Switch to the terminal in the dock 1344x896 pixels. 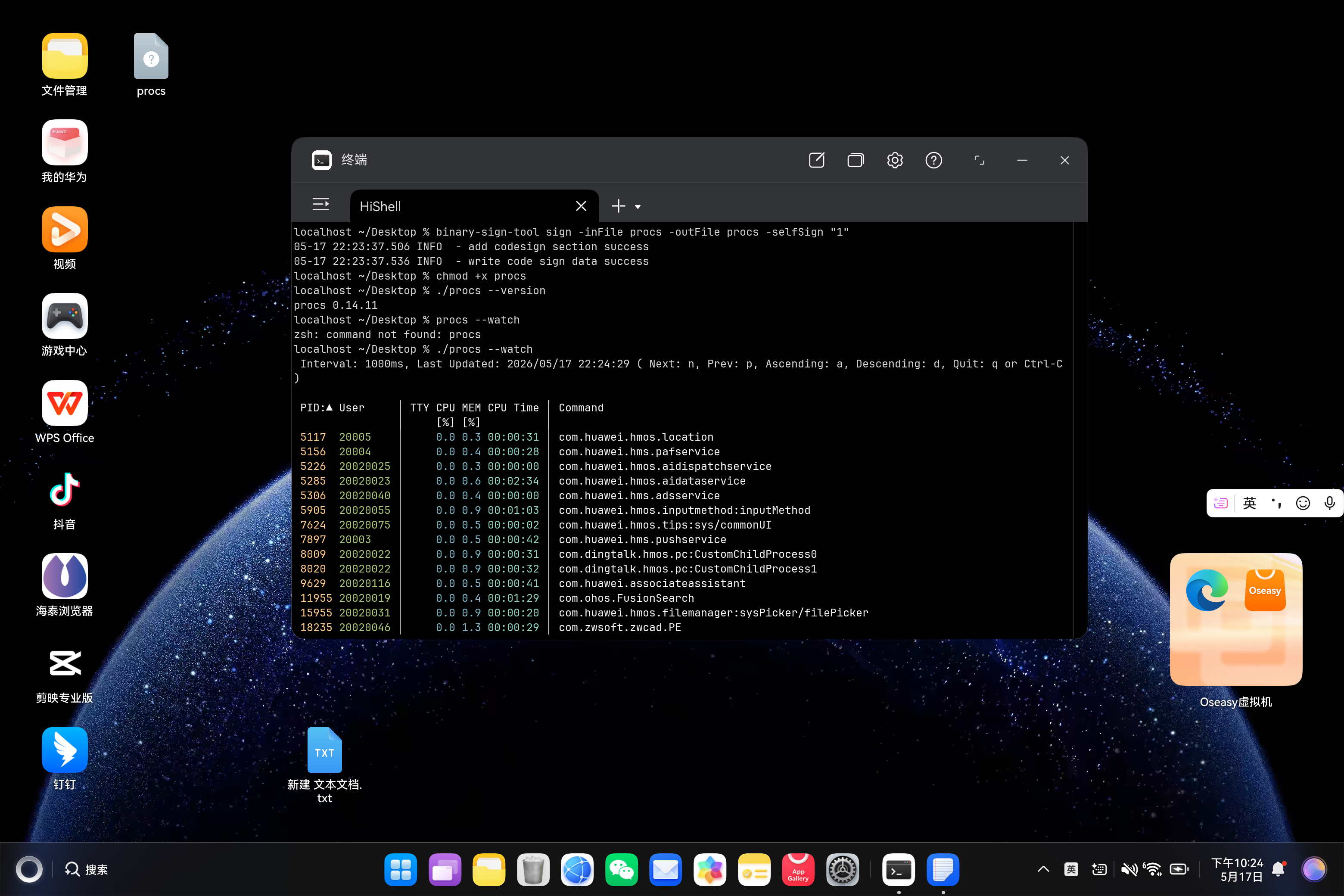tap(898, 870)
